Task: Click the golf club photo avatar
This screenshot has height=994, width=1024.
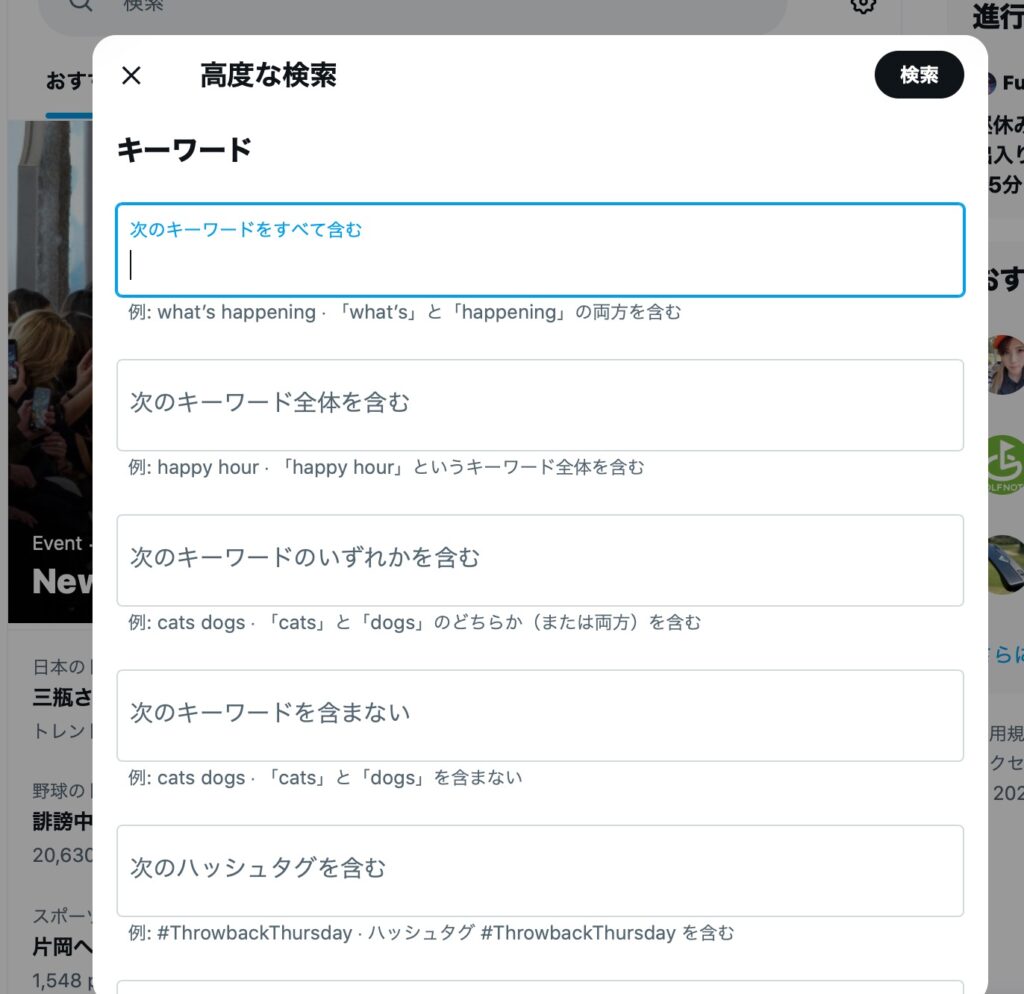Action: point(1005,565)
